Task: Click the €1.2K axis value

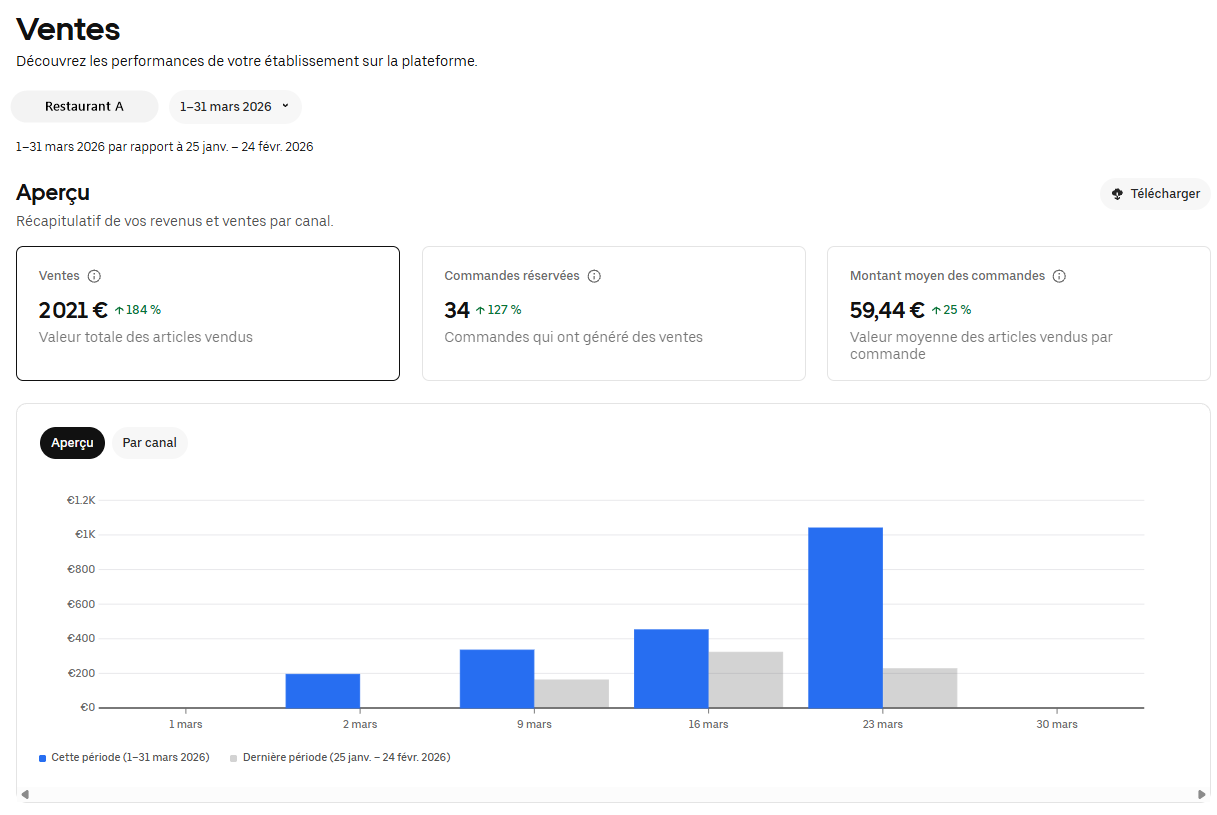Action: [81, 500]
